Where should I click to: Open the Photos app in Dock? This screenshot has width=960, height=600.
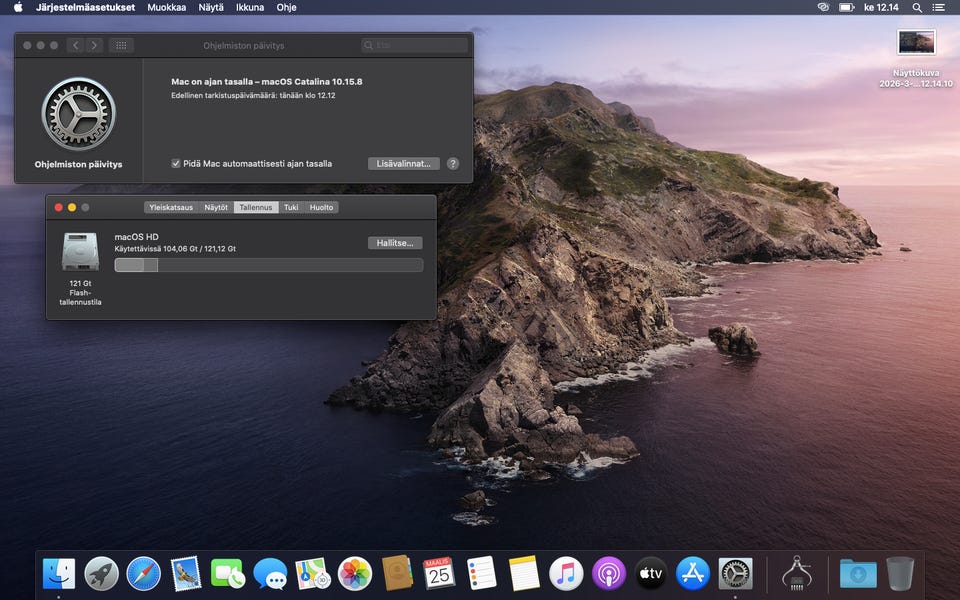click(355, 573)
